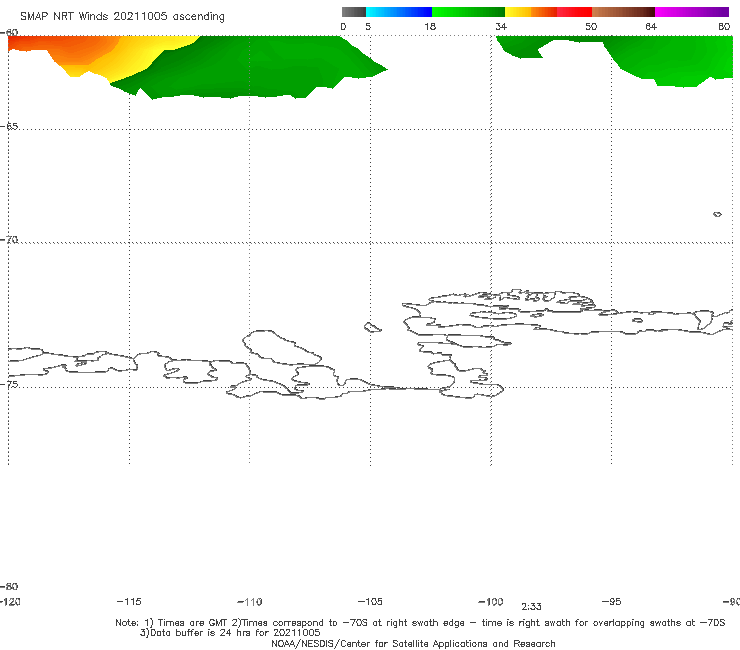Click the 'NOAA/NESDIS/Center for Satellite Applications and Research' credit
Image resolution: width=740 pixels, height=650 pixels.
[x=413, y=643]
